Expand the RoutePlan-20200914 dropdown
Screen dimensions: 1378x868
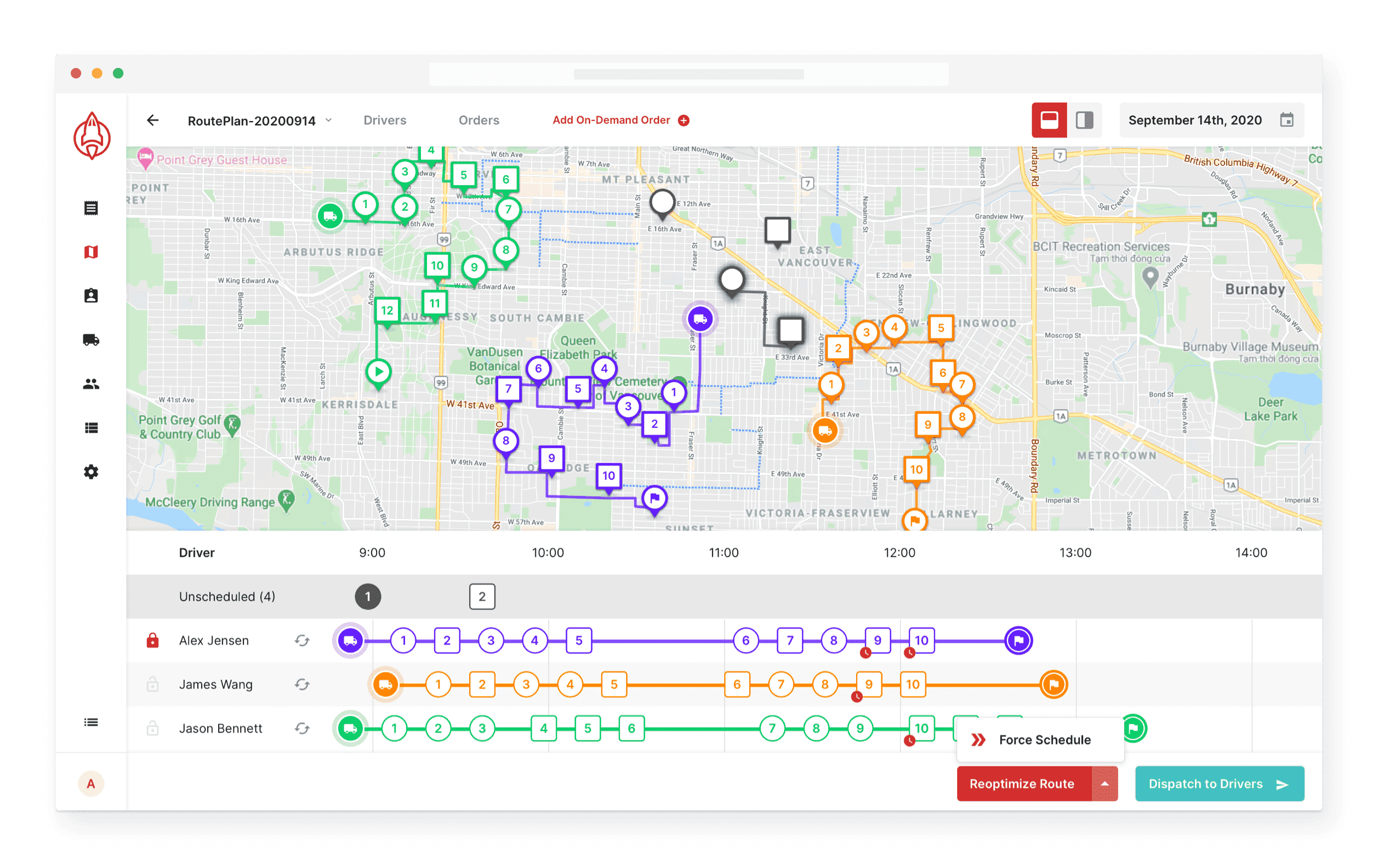tap(329, 120)
